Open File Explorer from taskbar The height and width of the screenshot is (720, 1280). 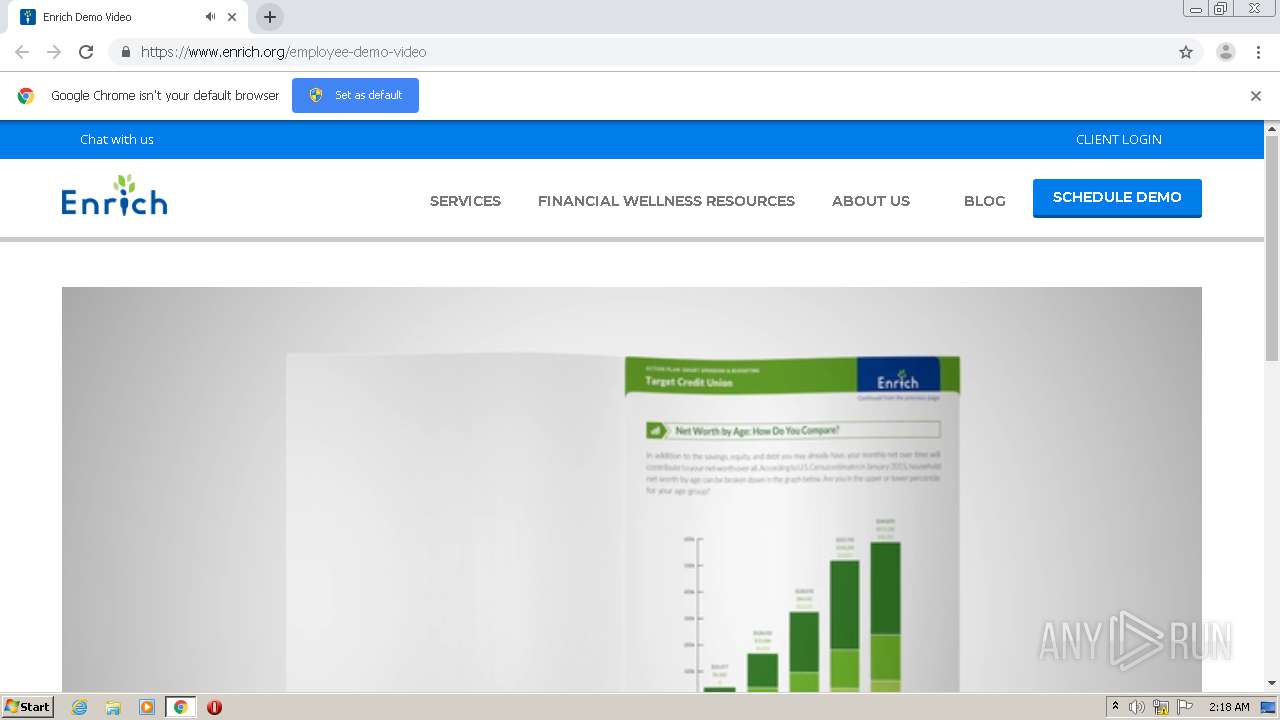(113, 707)
